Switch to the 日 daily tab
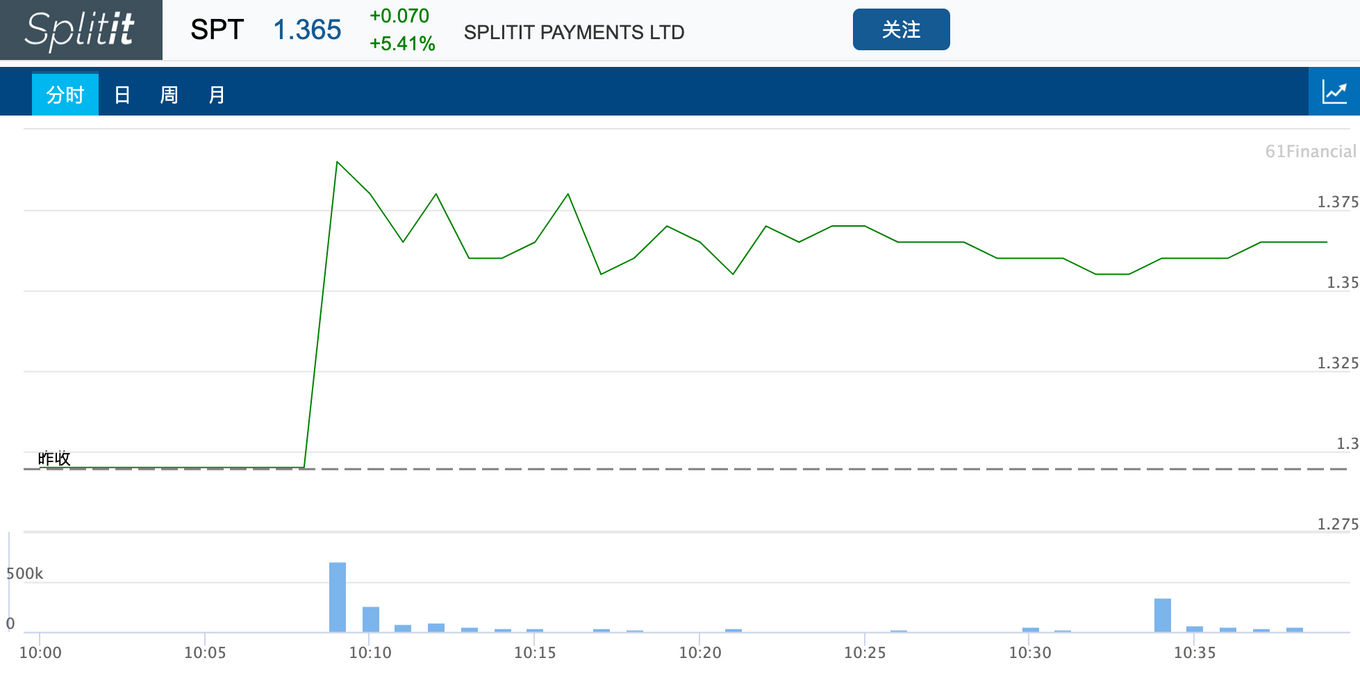The width and height of the screenshot is (1360, 677). pos(122,95)
